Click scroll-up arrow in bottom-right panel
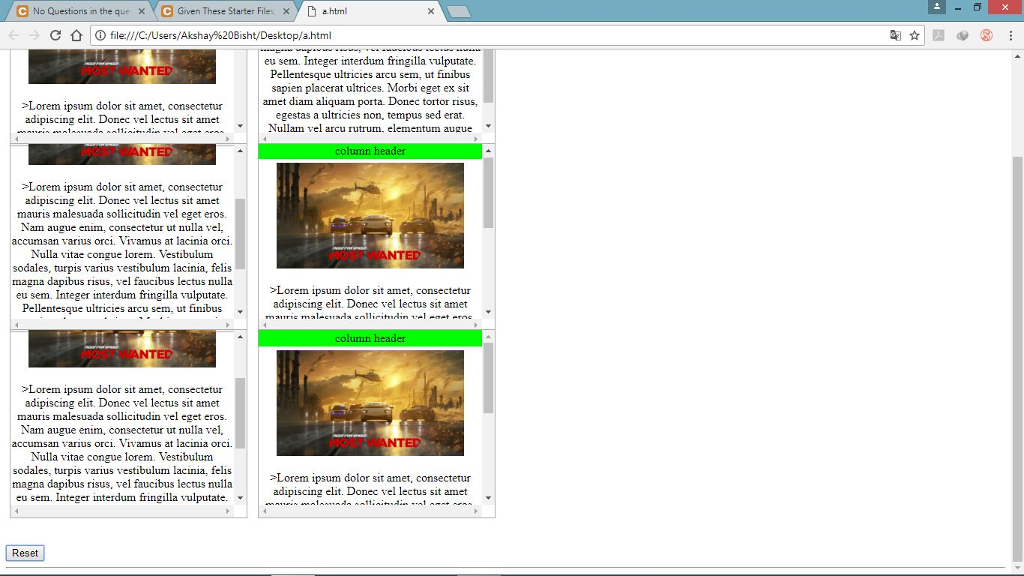 pos(488,337)
